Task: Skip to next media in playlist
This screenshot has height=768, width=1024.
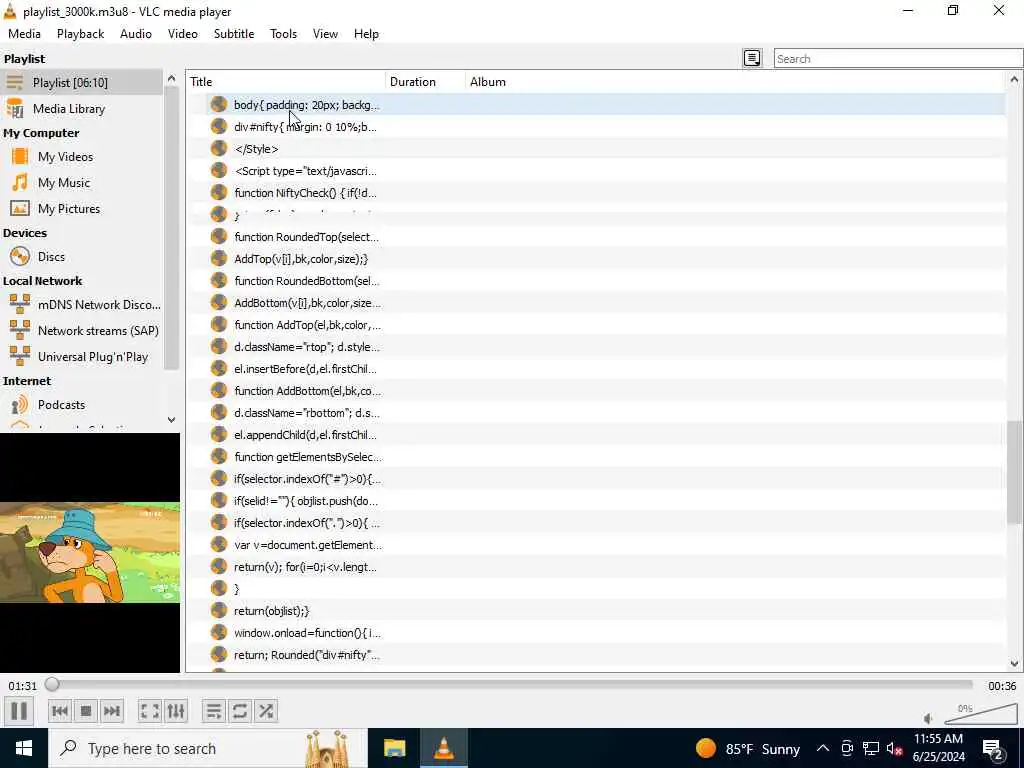Action: [x=112, y=711]
